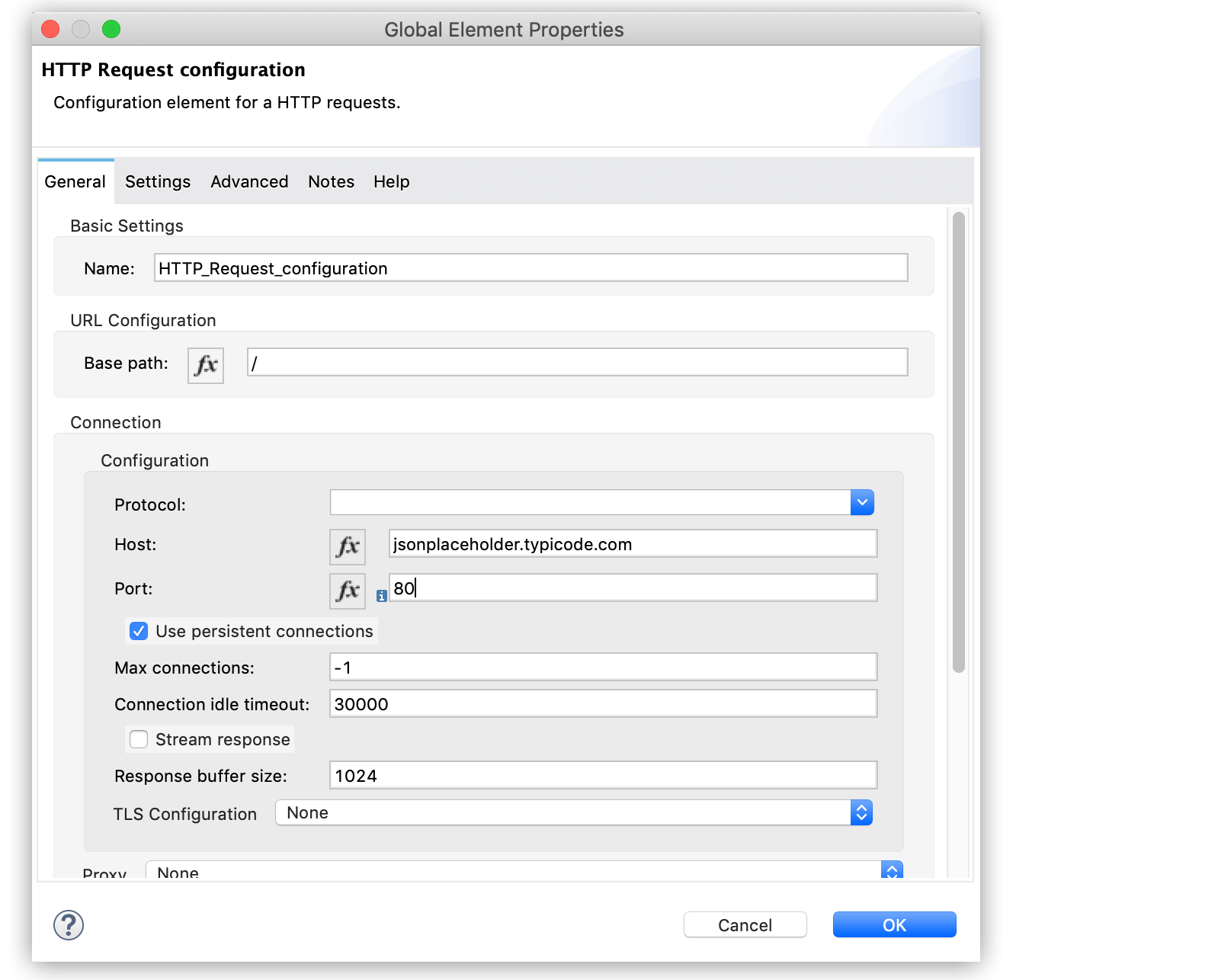This screenshot has height=980, width=1218.
Task: Expand the Proxy dropdown
Action: click(x=891, y=870)
